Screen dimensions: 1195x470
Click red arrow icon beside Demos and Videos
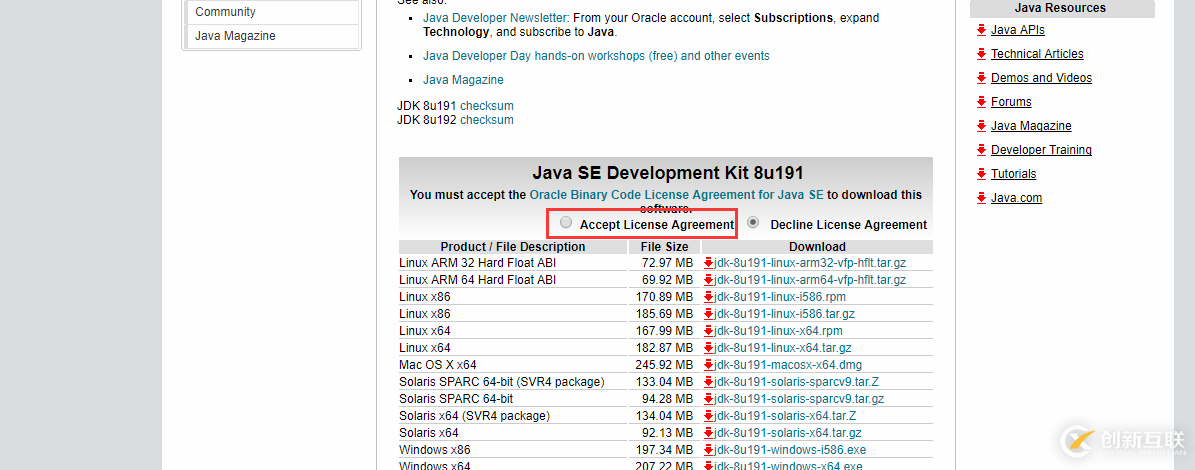pos(982,78)
